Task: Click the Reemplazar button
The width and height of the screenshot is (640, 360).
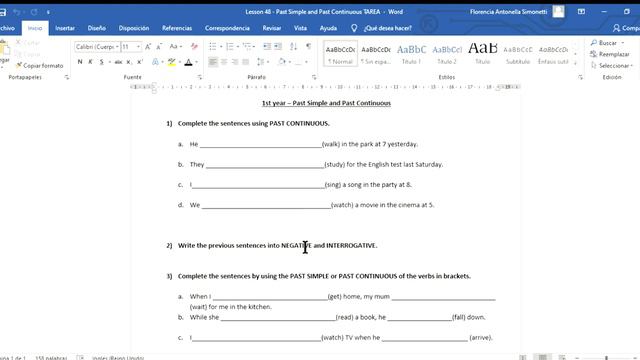Action: point(610,54)
